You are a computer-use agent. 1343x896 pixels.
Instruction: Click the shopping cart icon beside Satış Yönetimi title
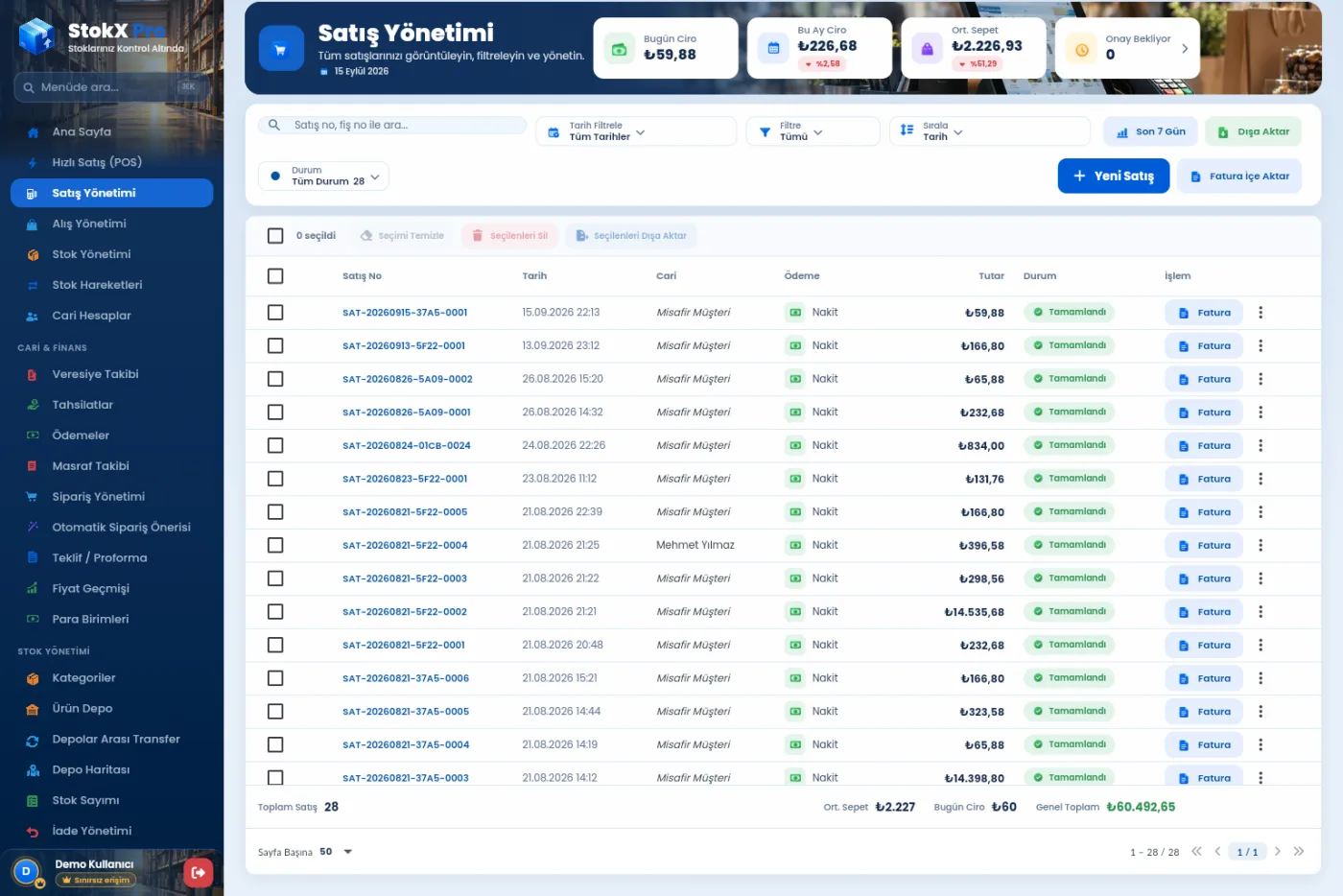click(280, 50)
